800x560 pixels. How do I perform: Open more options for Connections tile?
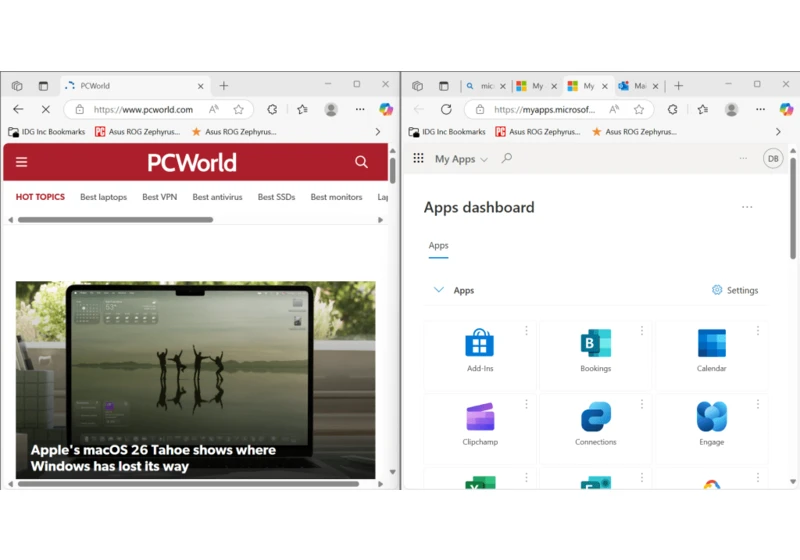click(642, 404)
